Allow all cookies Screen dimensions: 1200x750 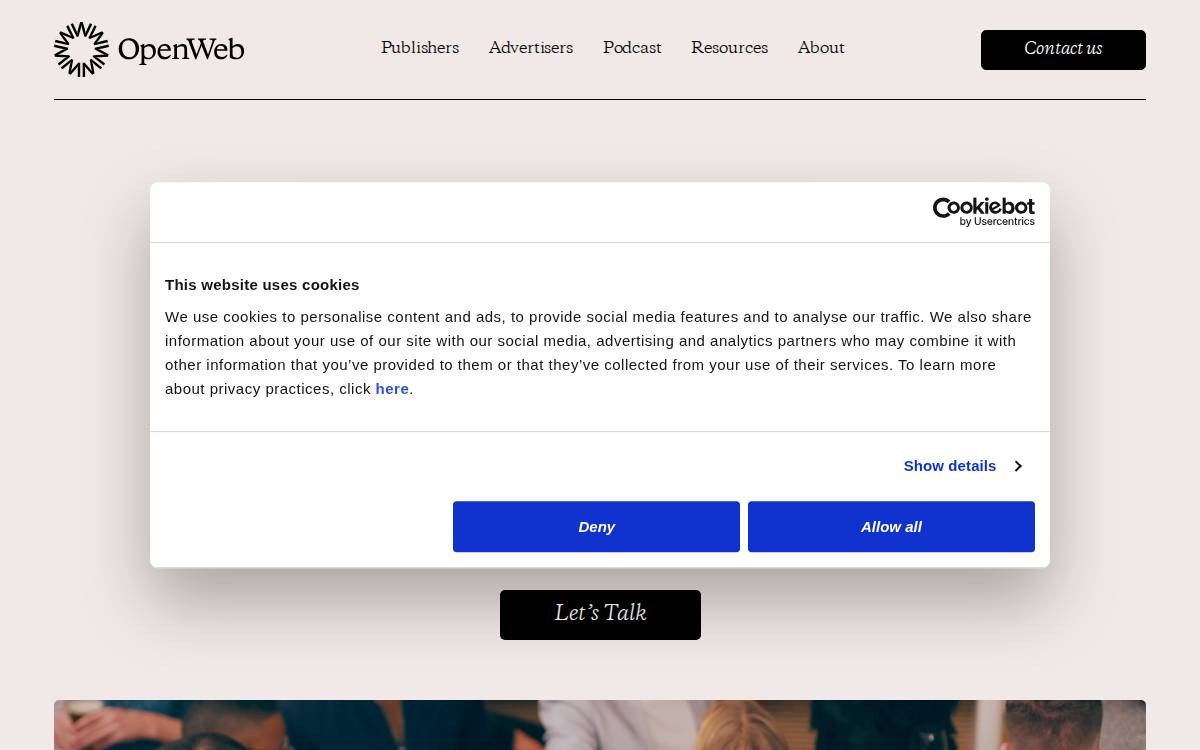coord(891,527)
